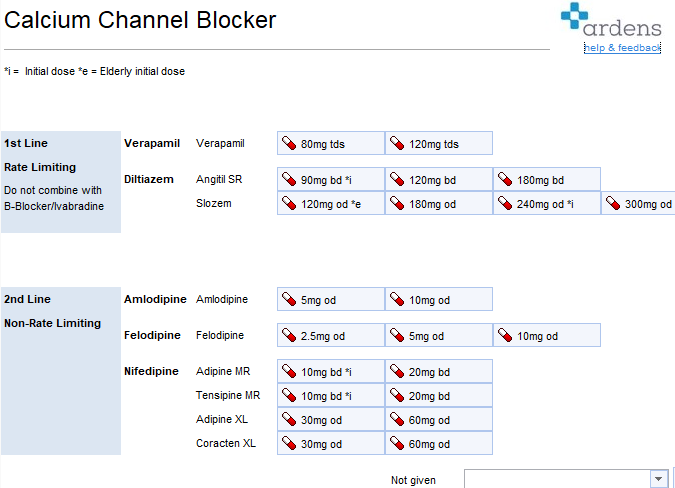Select Slozem 120mg od elderly initial dose
The image size is (675, 488).
(x=330, y=204)
